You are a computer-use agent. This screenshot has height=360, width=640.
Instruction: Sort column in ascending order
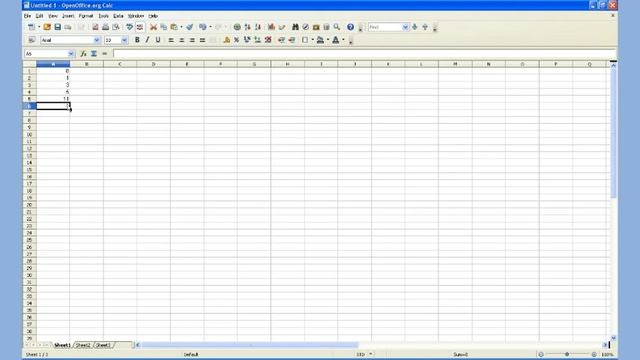point(247,27)
